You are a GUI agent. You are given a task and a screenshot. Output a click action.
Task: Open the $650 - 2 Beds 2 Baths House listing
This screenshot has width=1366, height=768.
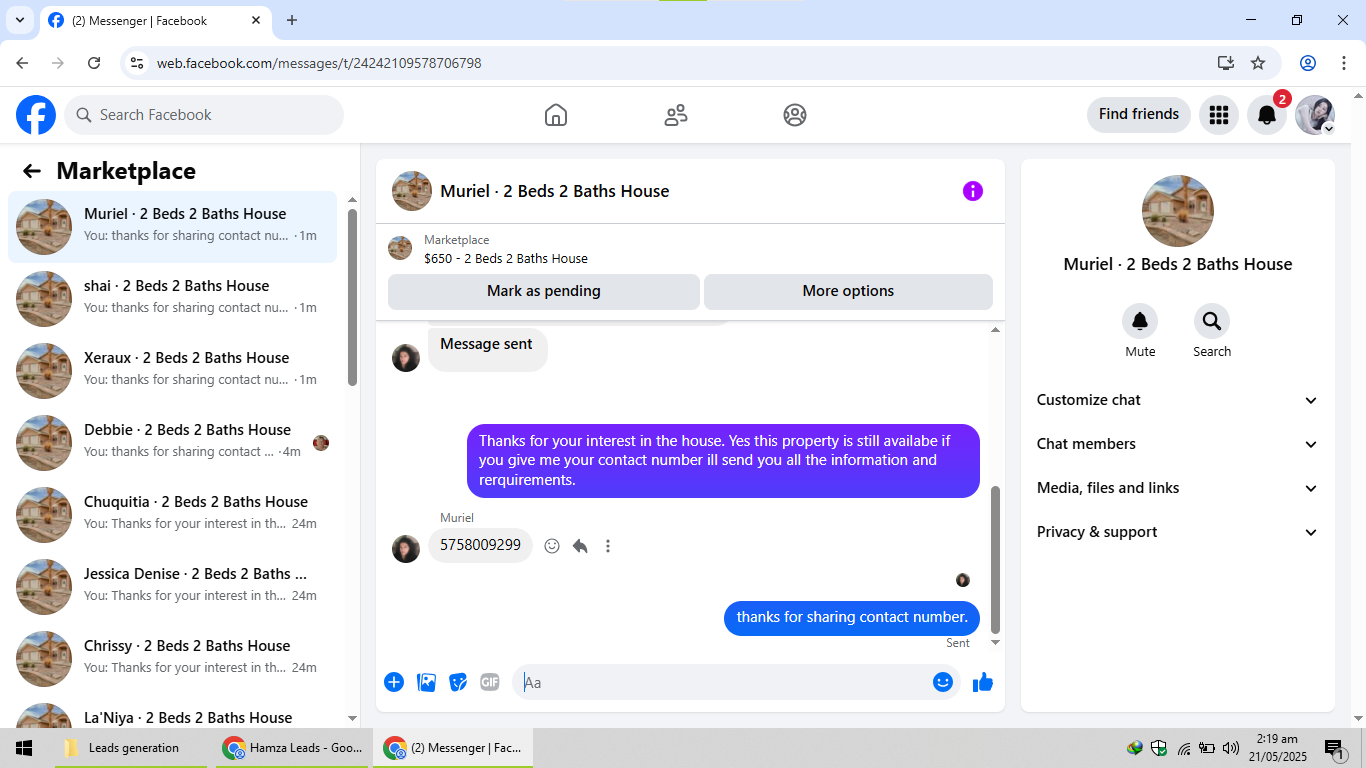click(506, 258)
